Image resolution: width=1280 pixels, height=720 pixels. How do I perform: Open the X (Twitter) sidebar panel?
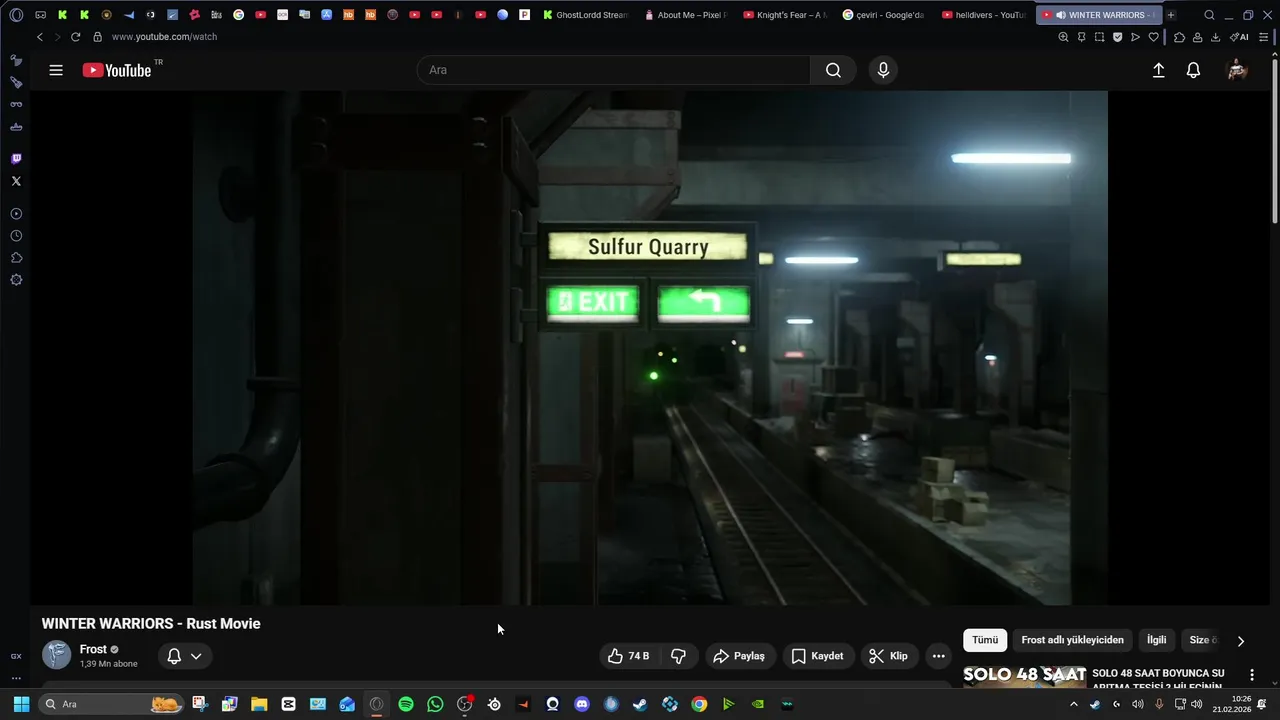[x=16, y=181]
